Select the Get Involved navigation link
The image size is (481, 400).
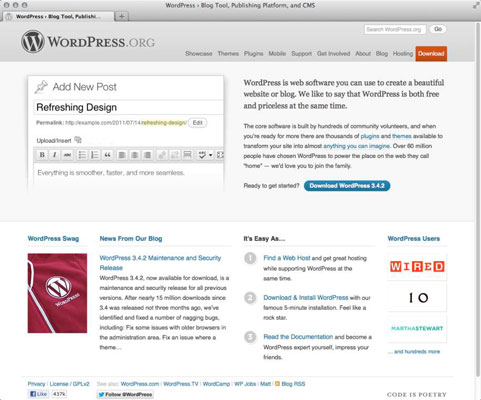click(x=333, y=53)
